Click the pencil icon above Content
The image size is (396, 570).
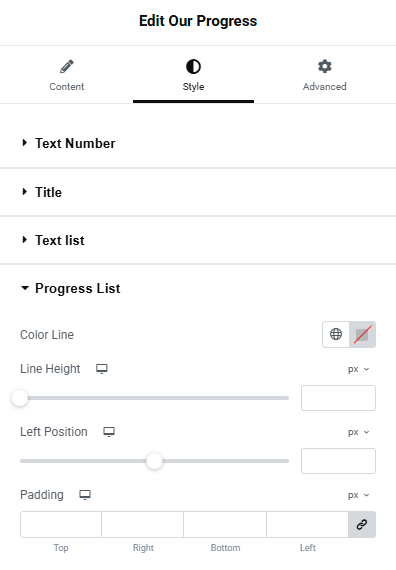(x=67, y=67)
